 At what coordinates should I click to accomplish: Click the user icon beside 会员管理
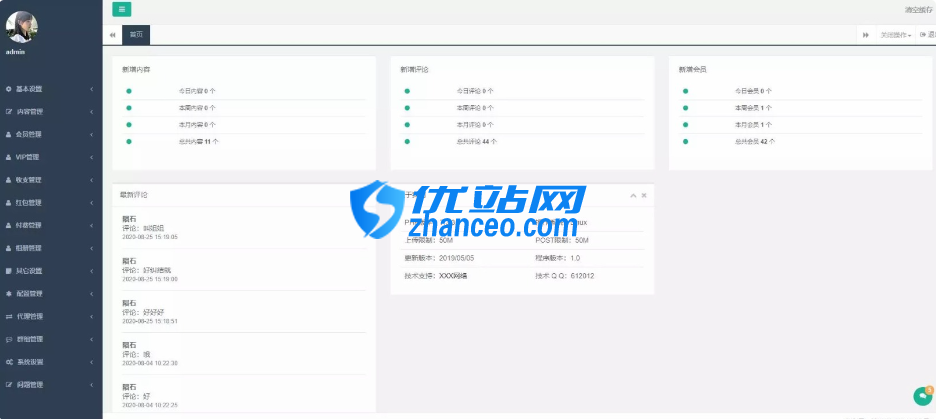pyautogui.click(x=8, y=135)
